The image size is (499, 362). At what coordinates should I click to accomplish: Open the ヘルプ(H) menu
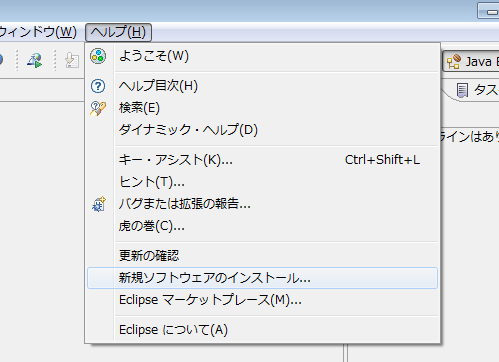click(x=118, y=32)
